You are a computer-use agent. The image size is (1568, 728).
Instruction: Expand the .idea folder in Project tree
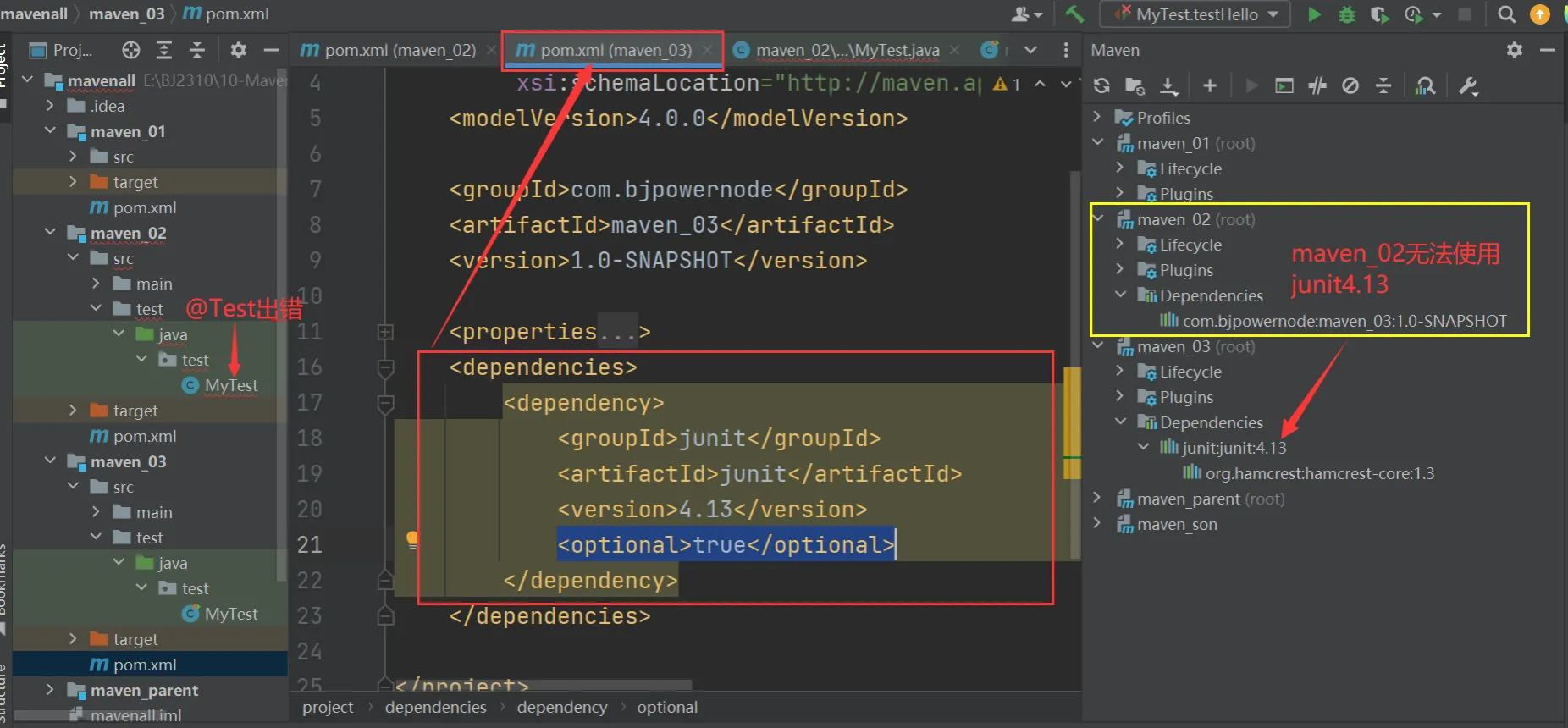(50, 106)
